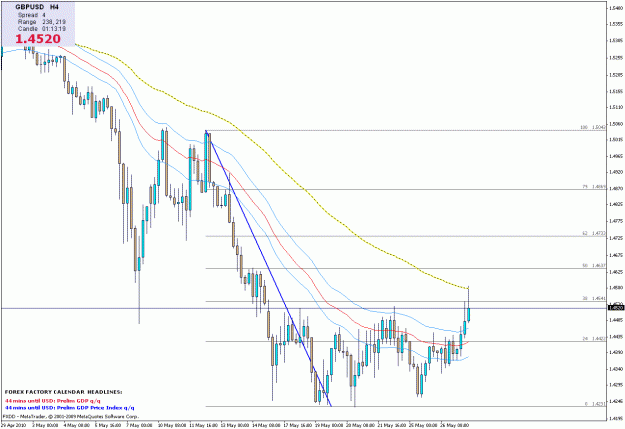
Task: Click the red Prelim GDP q/q headline
Action: coord(53,401)
